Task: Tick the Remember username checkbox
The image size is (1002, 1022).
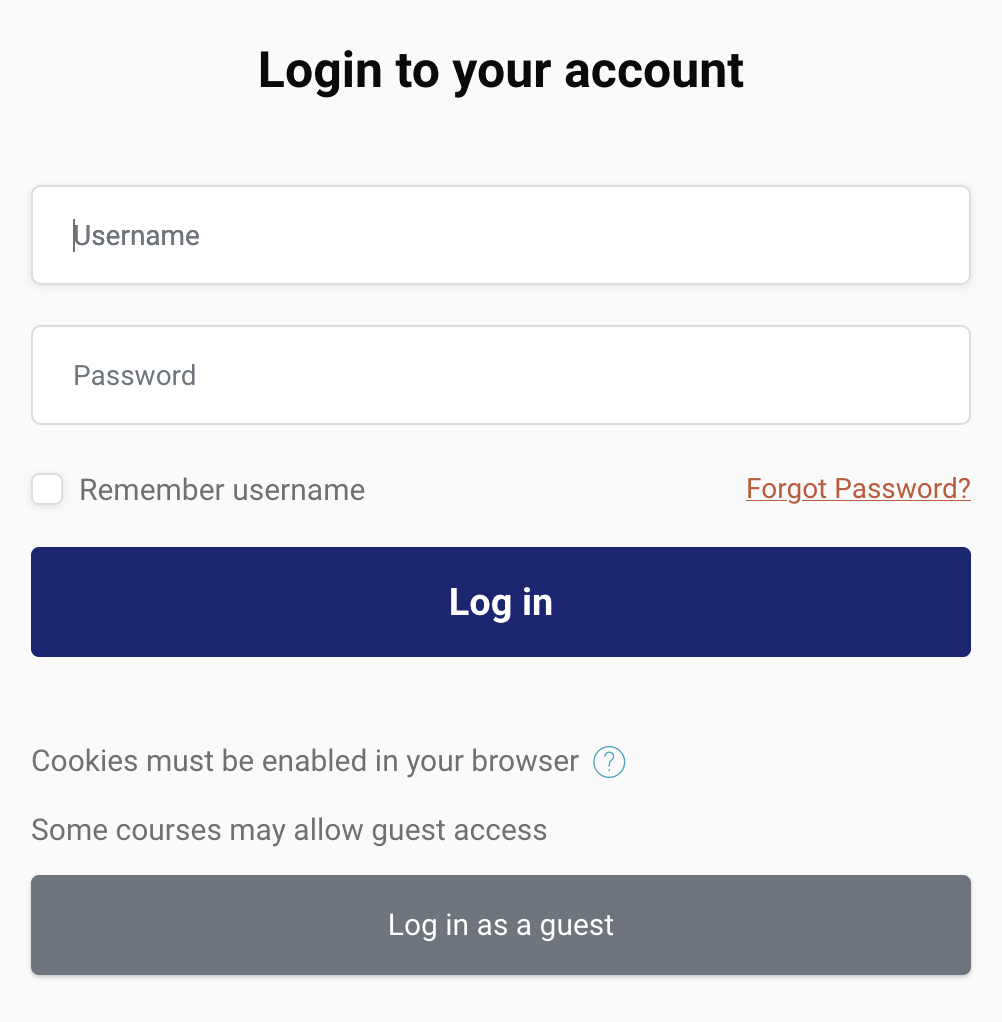Action: (x=47, y=490)
